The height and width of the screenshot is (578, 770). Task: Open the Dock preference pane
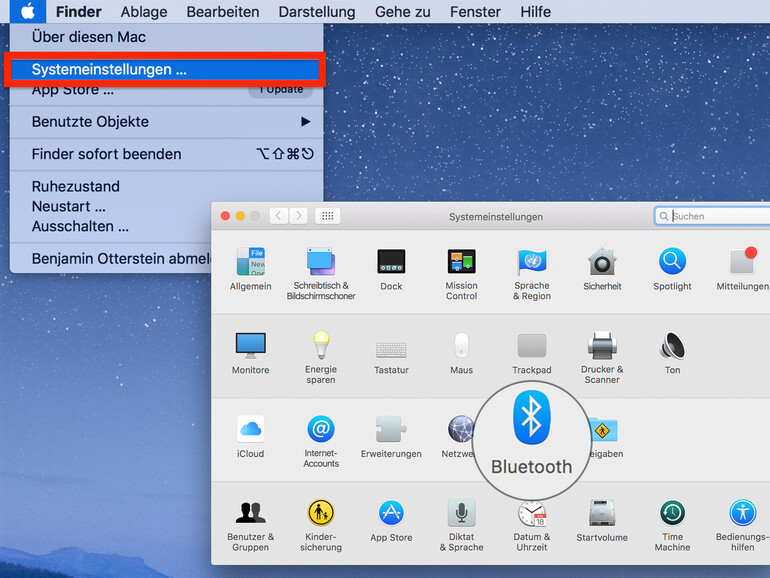tap(391, 269)
